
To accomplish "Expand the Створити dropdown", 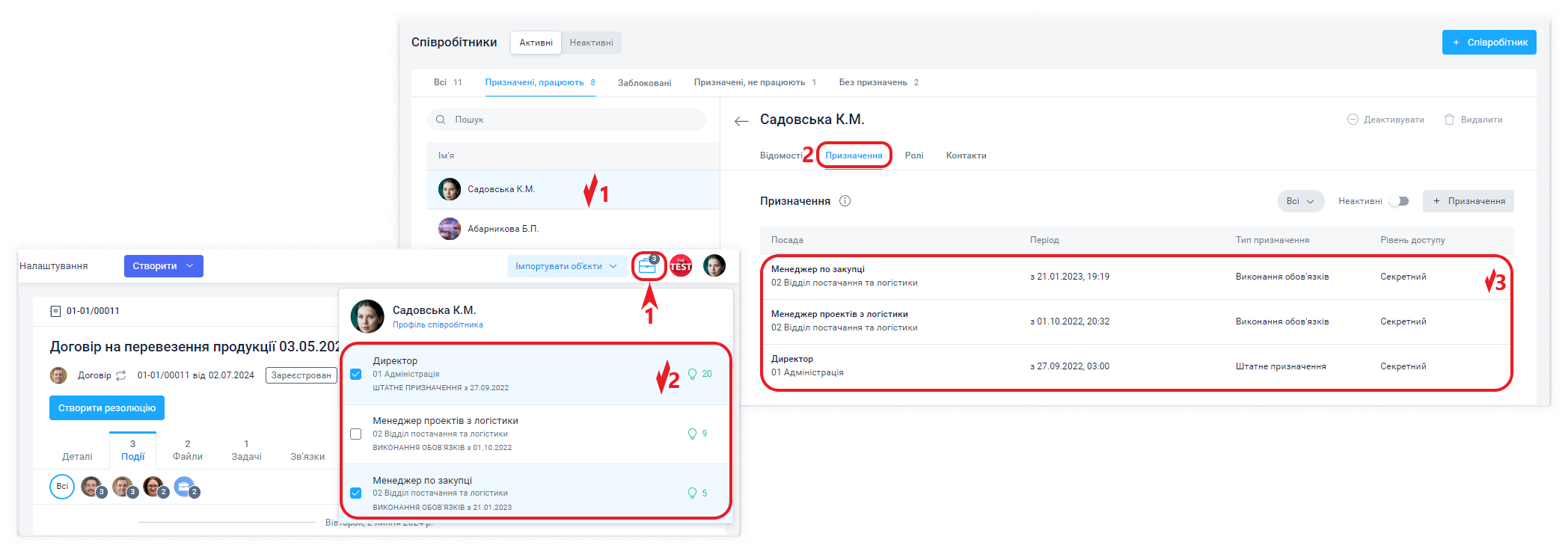I will click(163, 266).
